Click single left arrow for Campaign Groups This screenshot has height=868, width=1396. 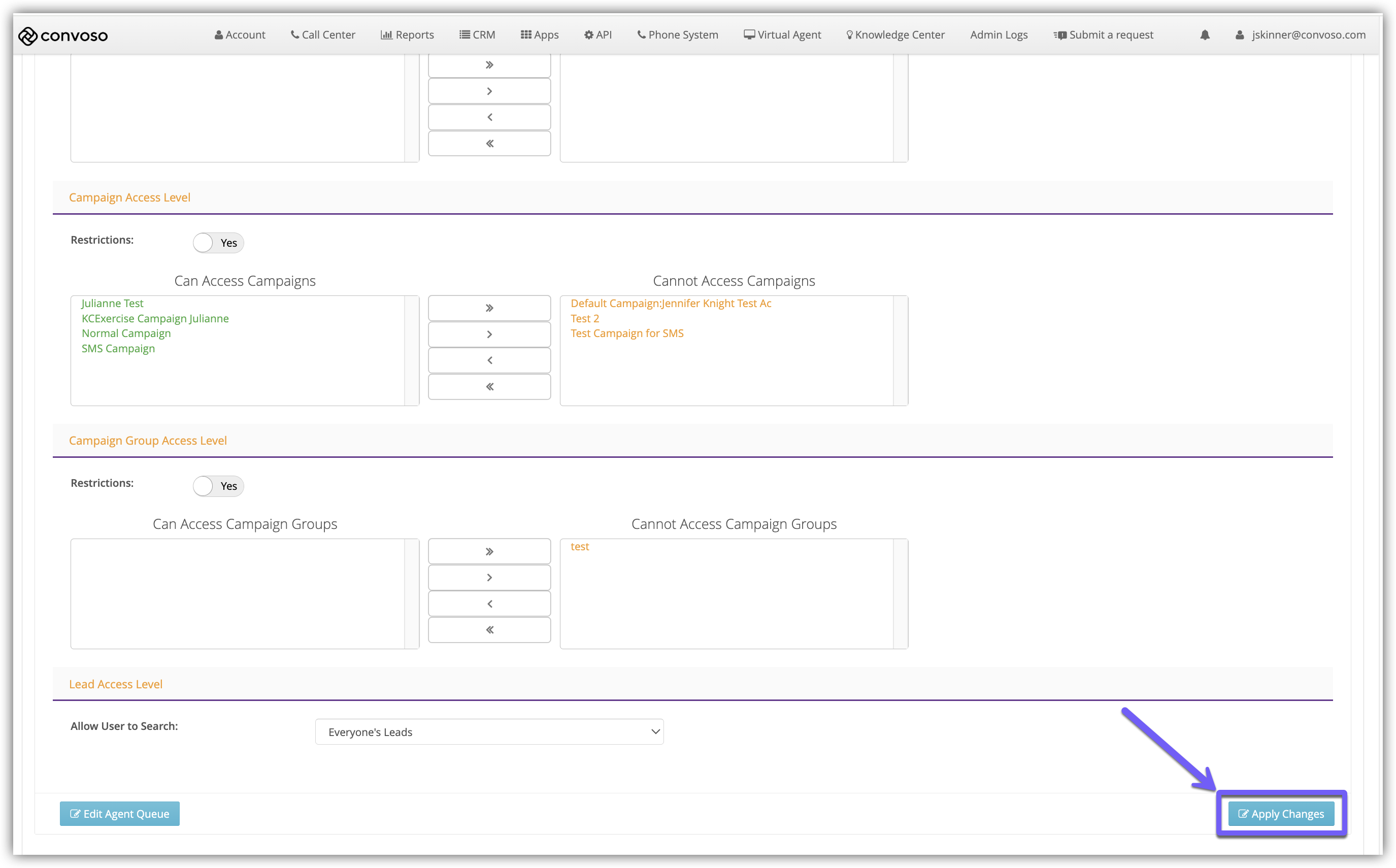click(489, 604)
